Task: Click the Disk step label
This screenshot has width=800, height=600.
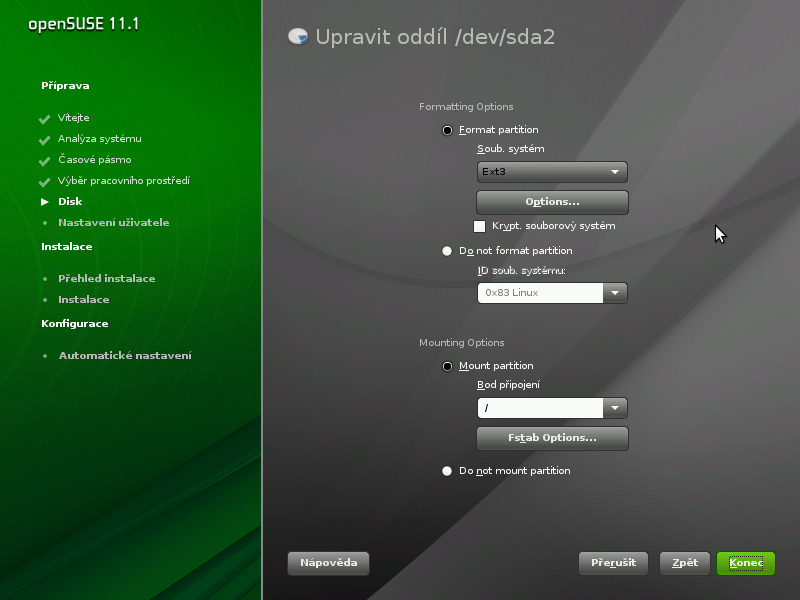Action: 70,202
